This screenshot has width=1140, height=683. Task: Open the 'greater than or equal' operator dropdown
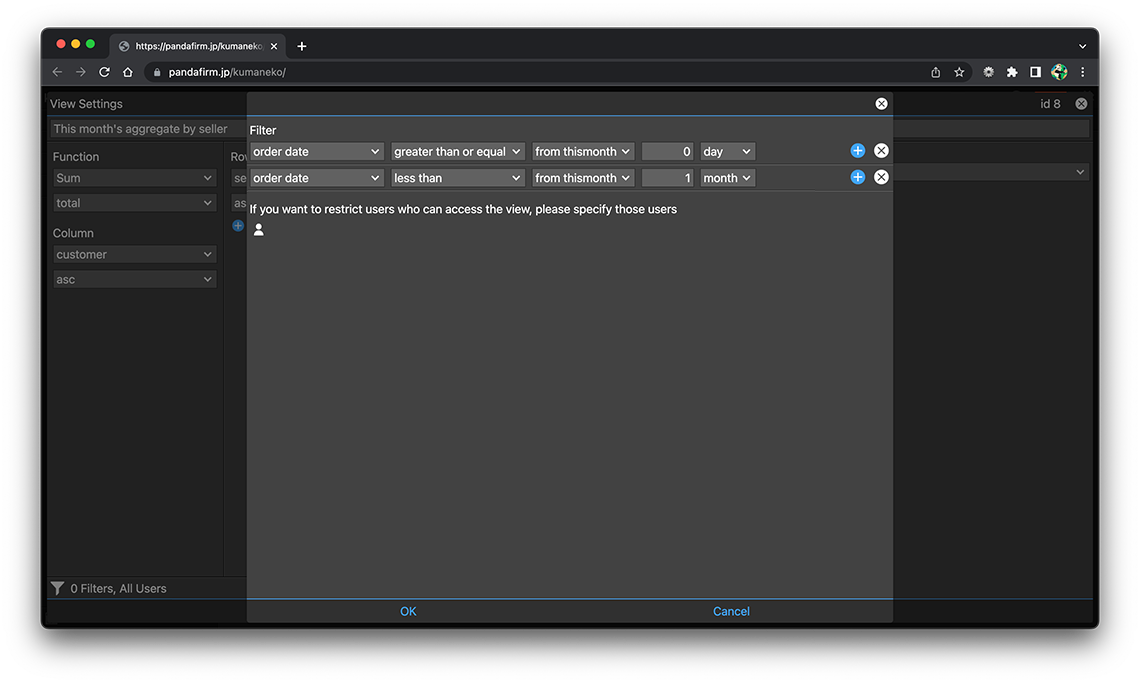[x=458, y=152]
